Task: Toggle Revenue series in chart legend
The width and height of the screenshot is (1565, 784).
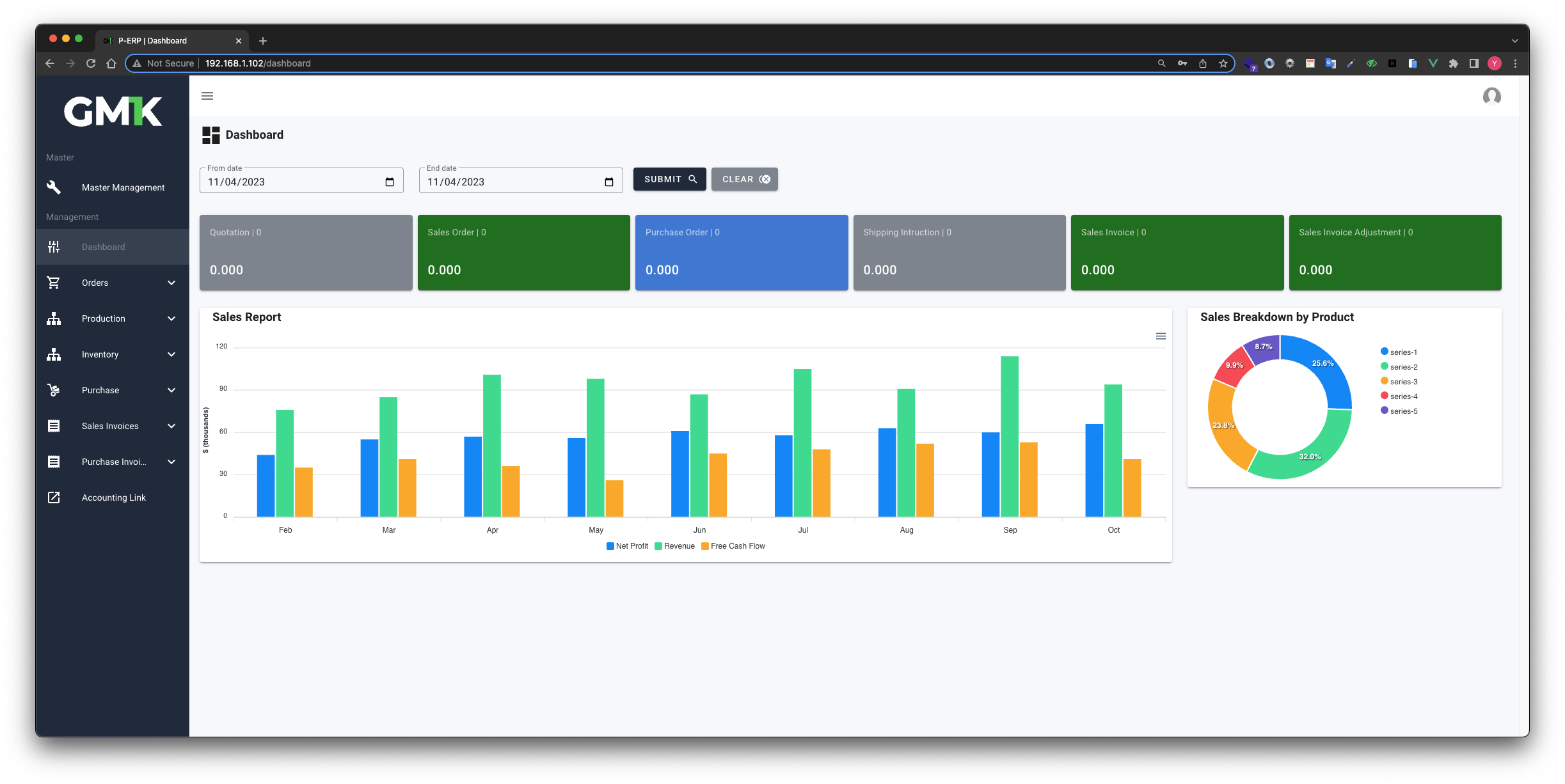Action: [x=674, y=546]
